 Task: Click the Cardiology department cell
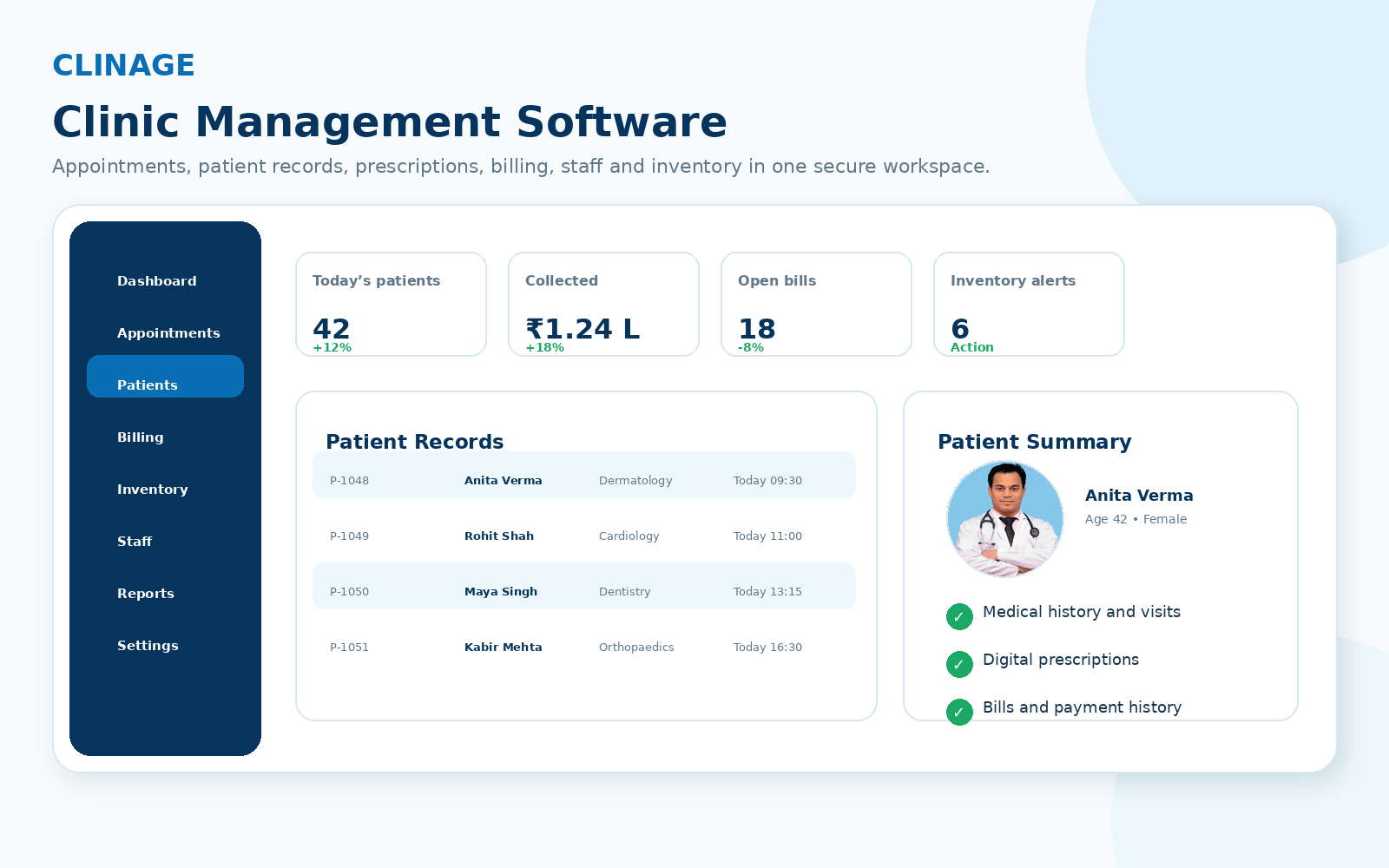coord(629,536)
